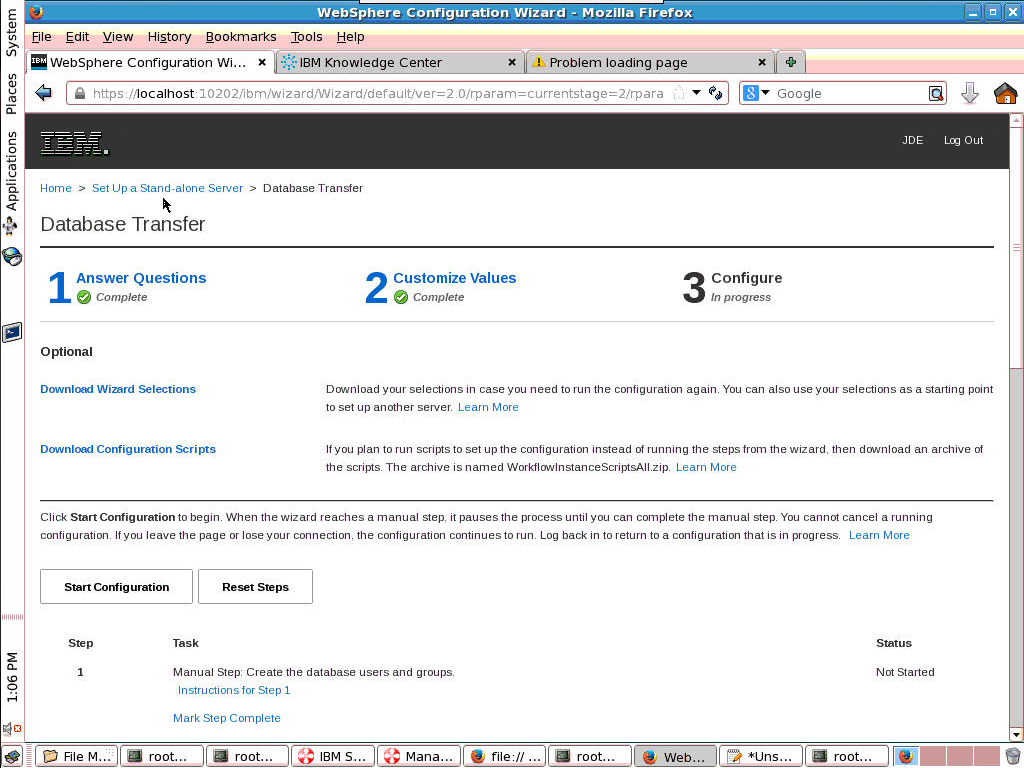The image size is (1024, 768).
Task: Open Learn More about running configuration
Action: pyautogui.click(x=879, y=536)
